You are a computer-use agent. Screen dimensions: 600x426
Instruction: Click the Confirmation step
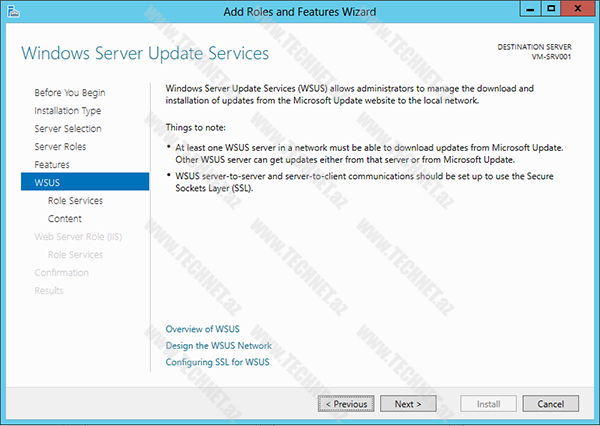click(x=61, y=273)
